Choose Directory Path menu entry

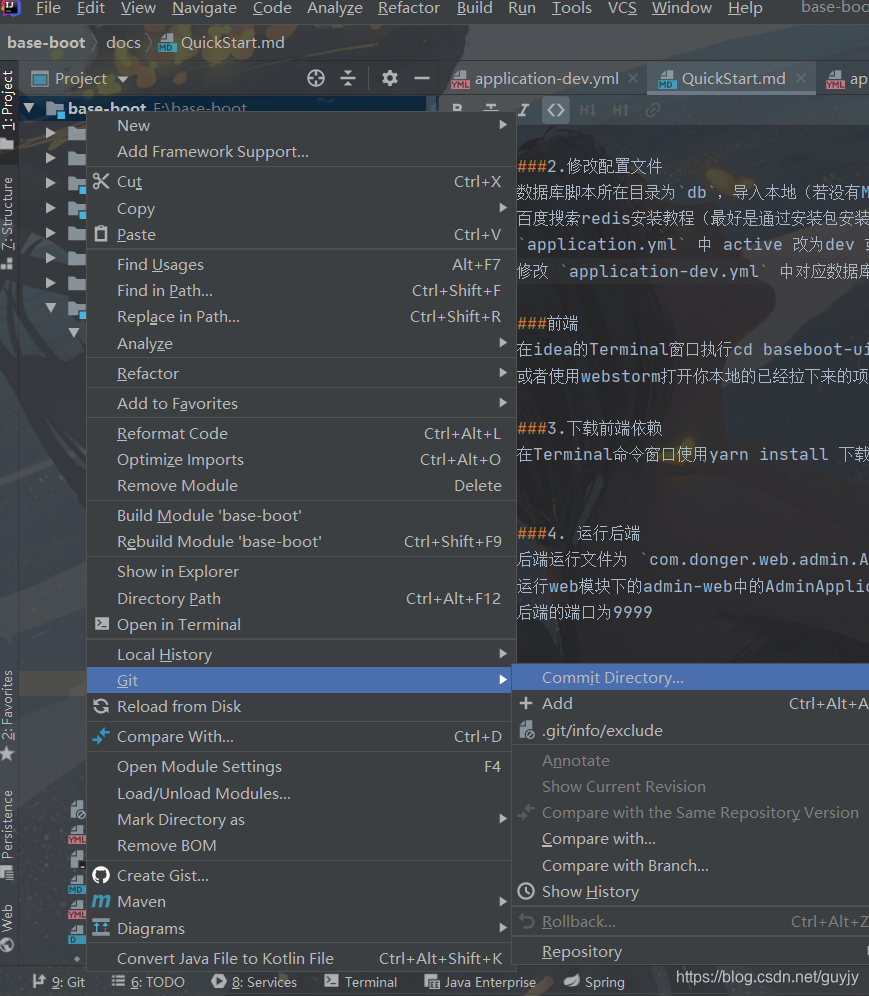point(301,598)
